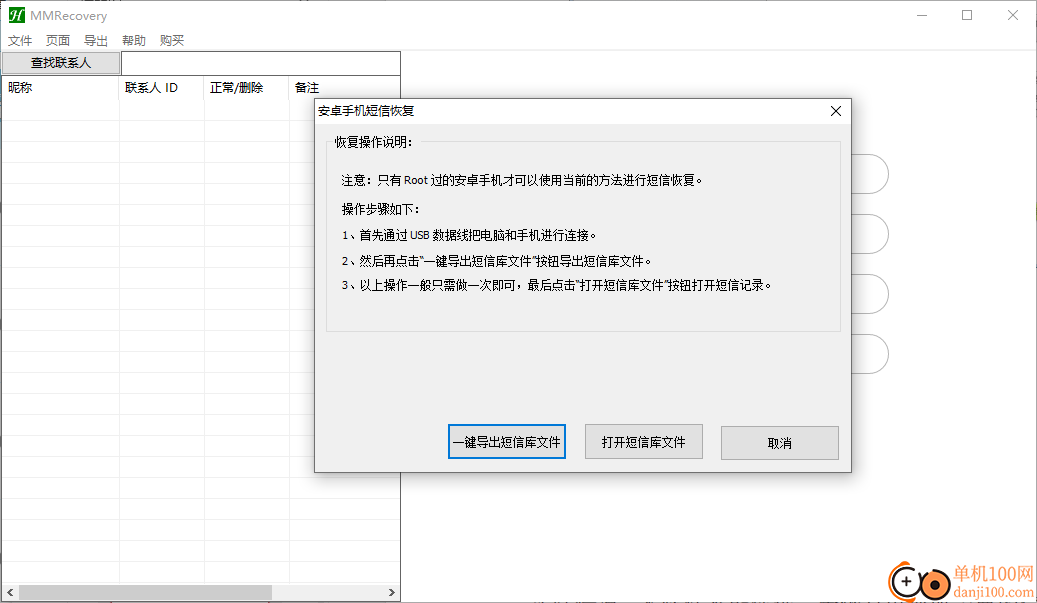Click the MMRecovery app icon in title bar

pos(17,15)
